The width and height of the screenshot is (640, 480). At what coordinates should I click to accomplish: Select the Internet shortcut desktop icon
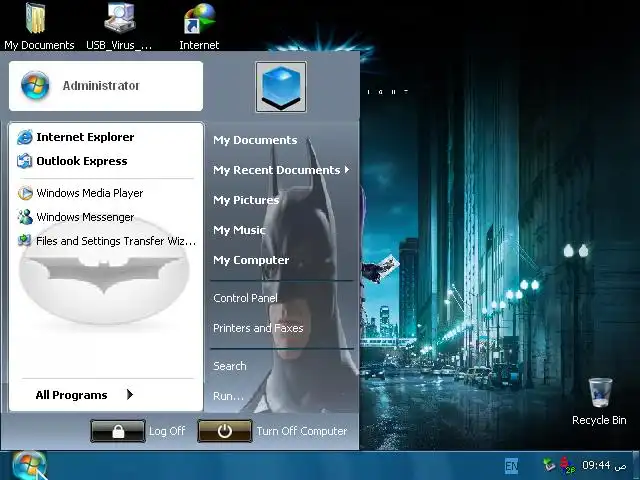(x=199, y=26)
